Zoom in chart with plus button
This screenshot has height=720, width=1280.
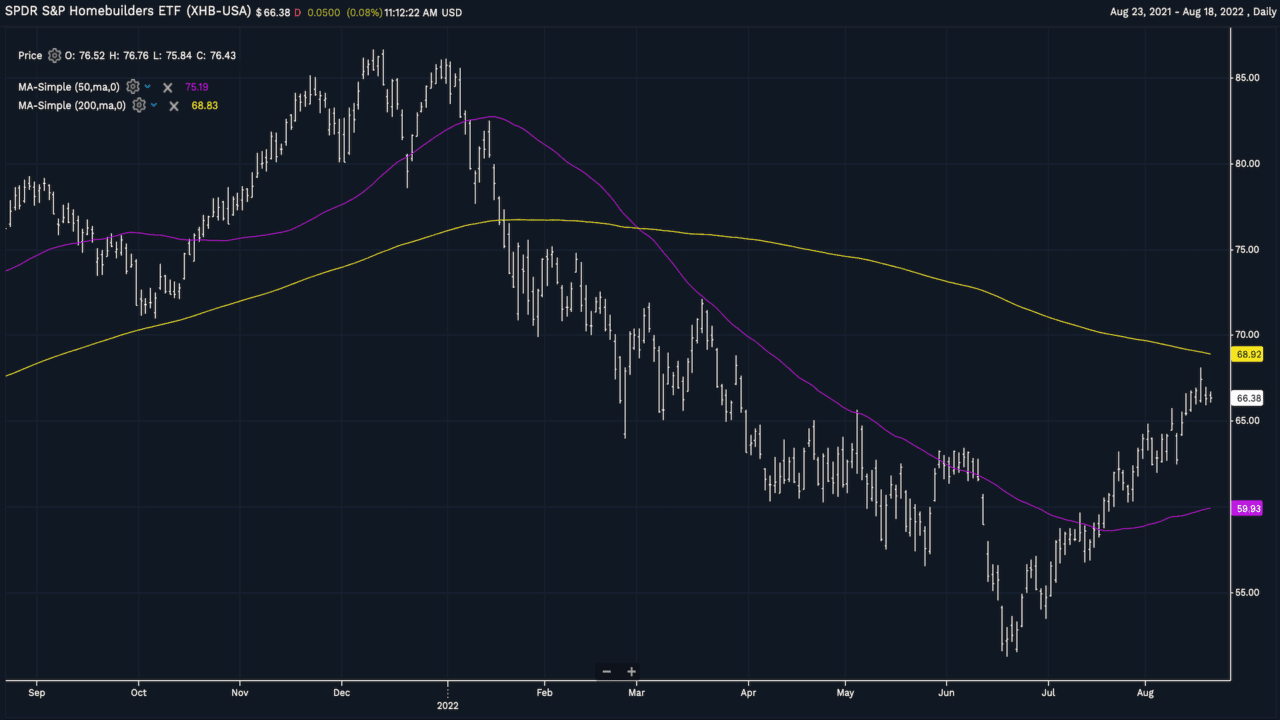pyautogui.click(x=631, y=672)
